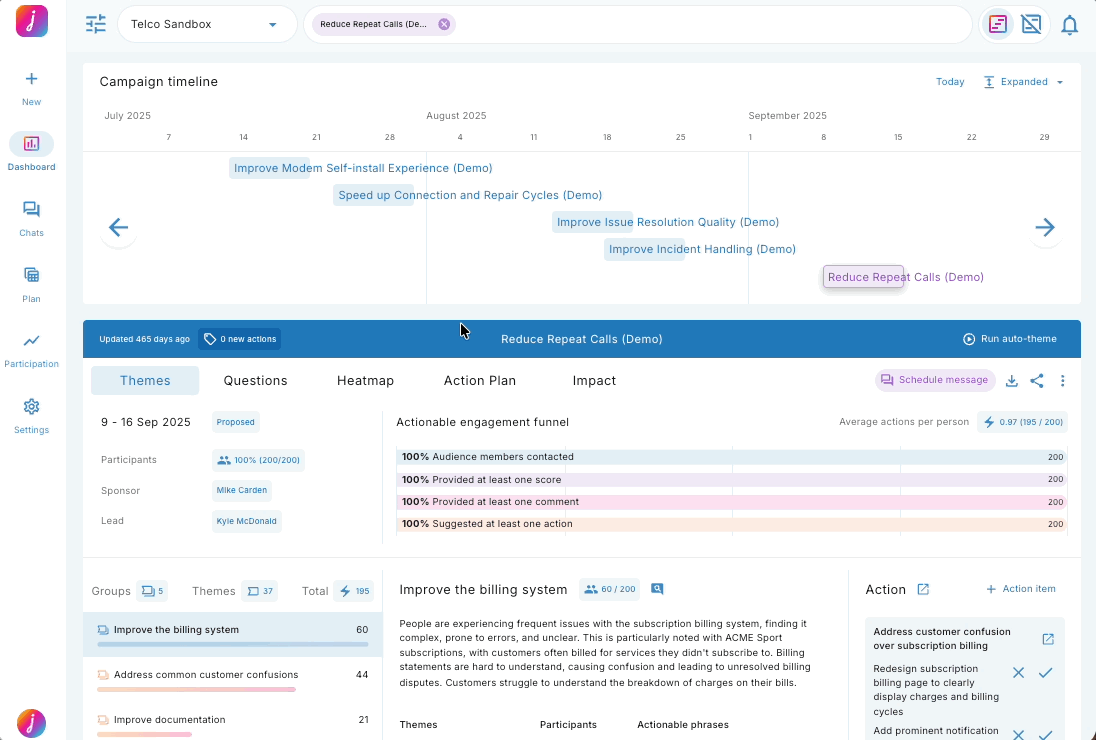Click the Run auto-theme button
Viewport: 1096px width, 740px height.
coord(1009,339)
